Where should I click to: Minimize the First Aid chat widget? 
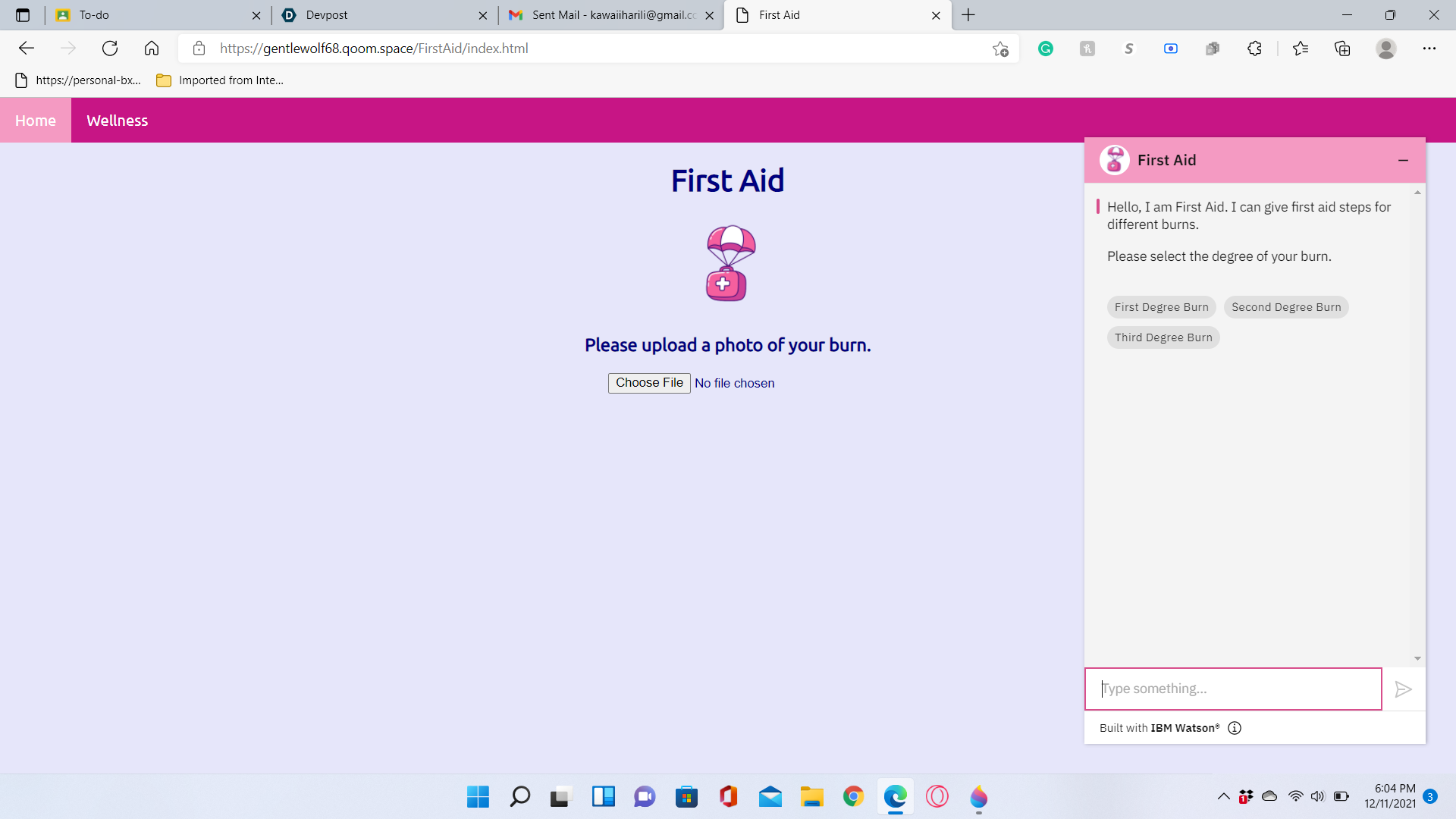point(1403,160)
